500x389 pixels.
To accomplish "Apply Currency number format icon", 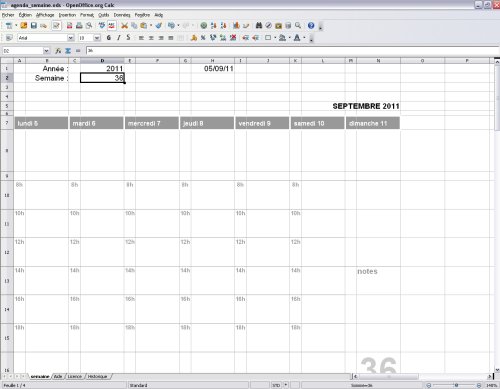I will [194, 38].
